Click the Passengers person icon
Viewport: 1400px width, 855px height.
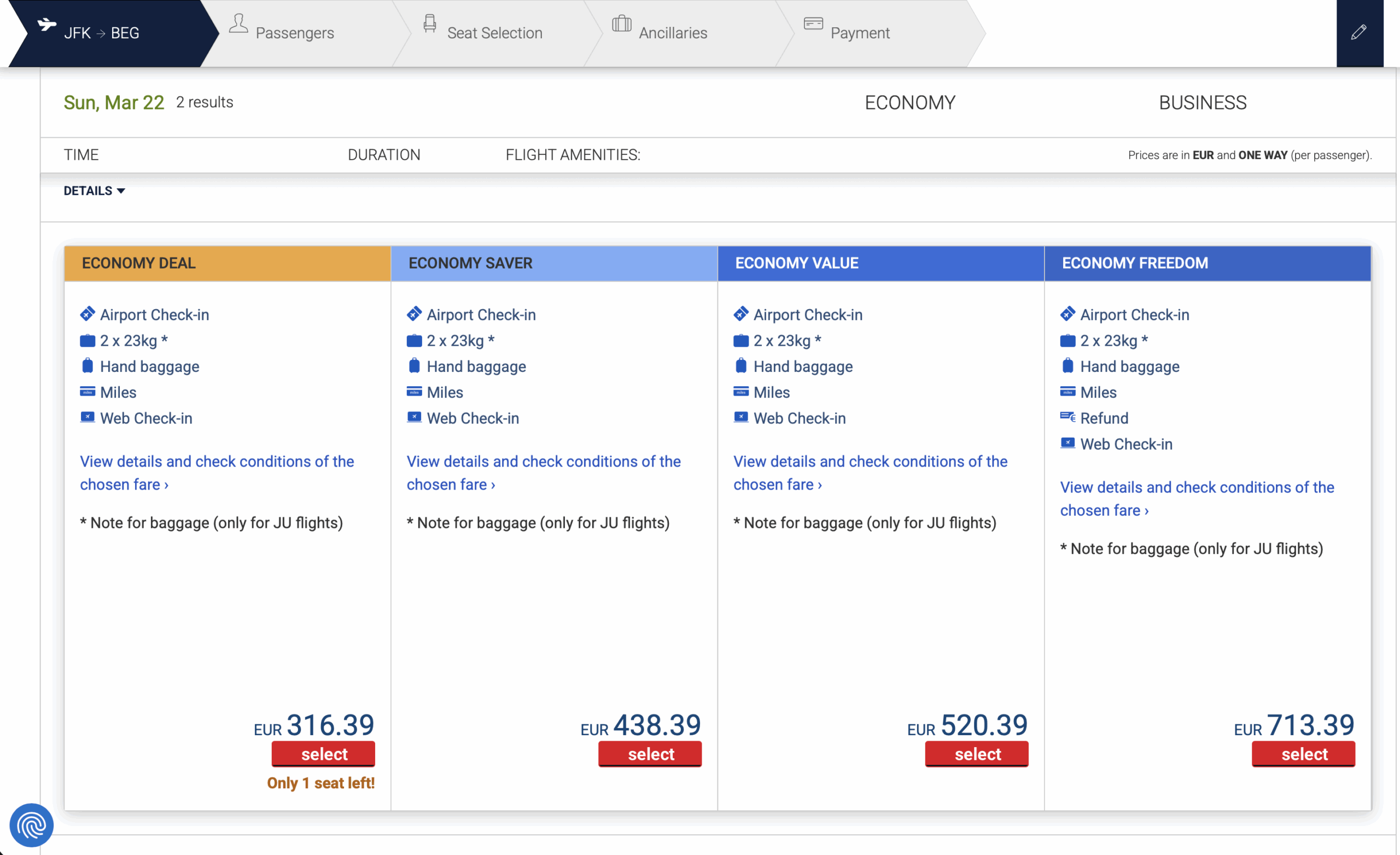[238, 24]
